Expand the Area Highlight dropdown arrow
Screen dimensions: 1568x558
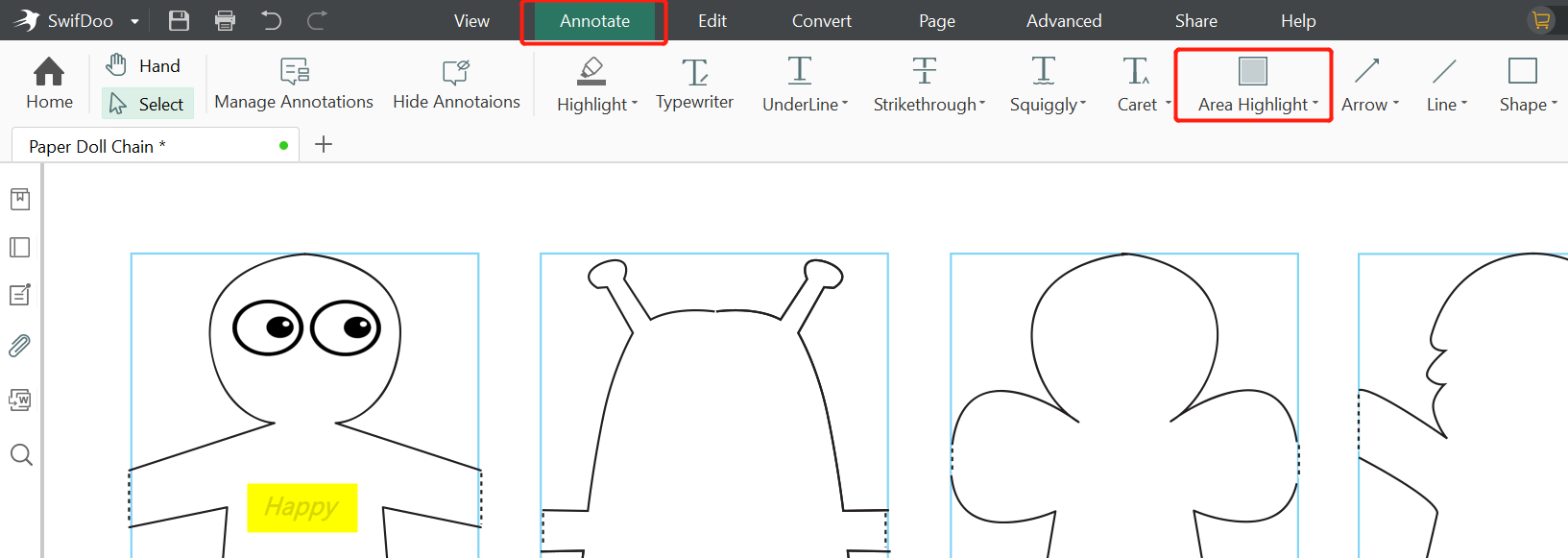(x=1315, y=103)
